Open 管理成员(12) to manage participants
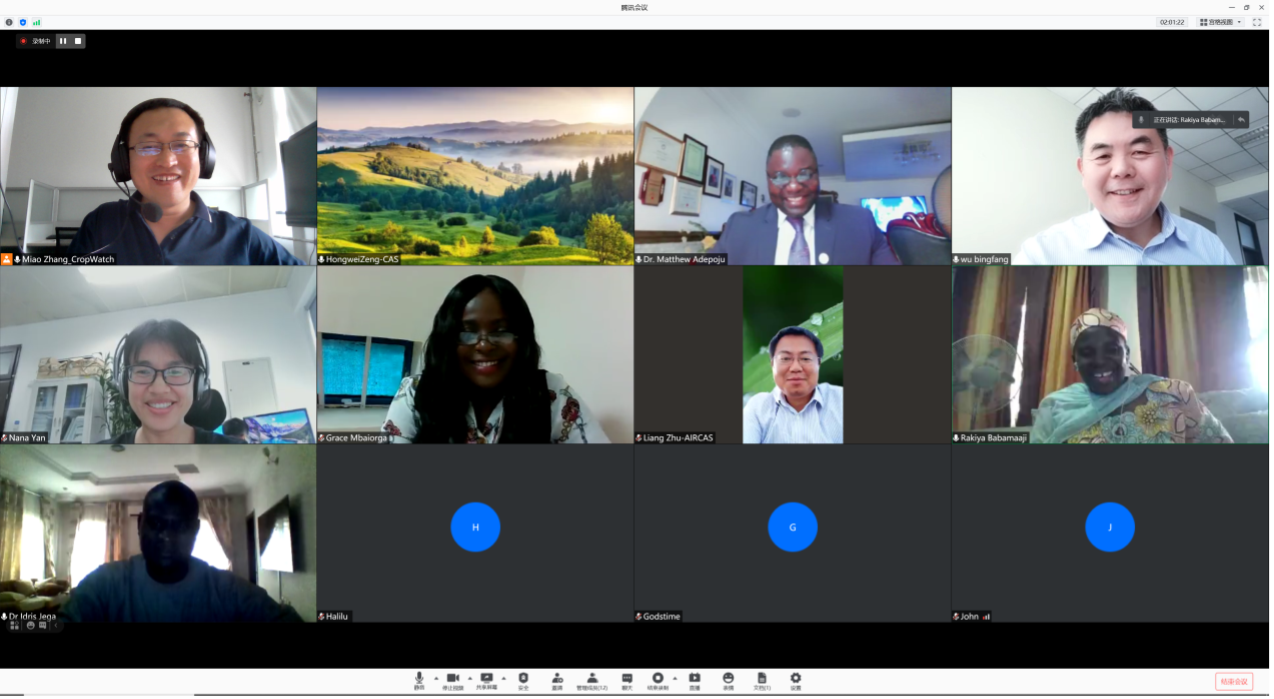This screenshot has height=699, width=1274. click(x=591, y=680)
